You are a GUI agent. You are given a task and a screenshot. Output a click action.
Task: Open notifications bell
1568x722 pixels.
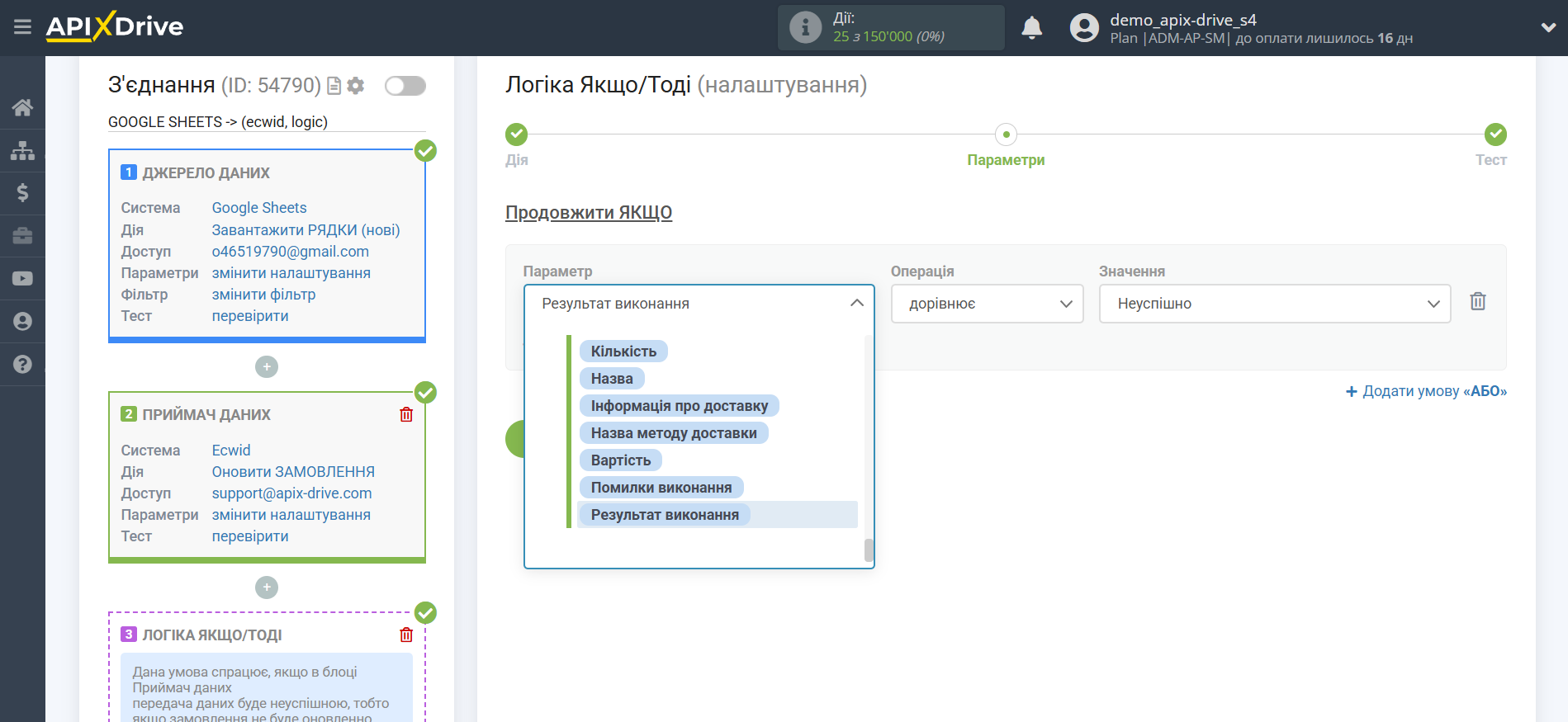[x=1031, y=27]
